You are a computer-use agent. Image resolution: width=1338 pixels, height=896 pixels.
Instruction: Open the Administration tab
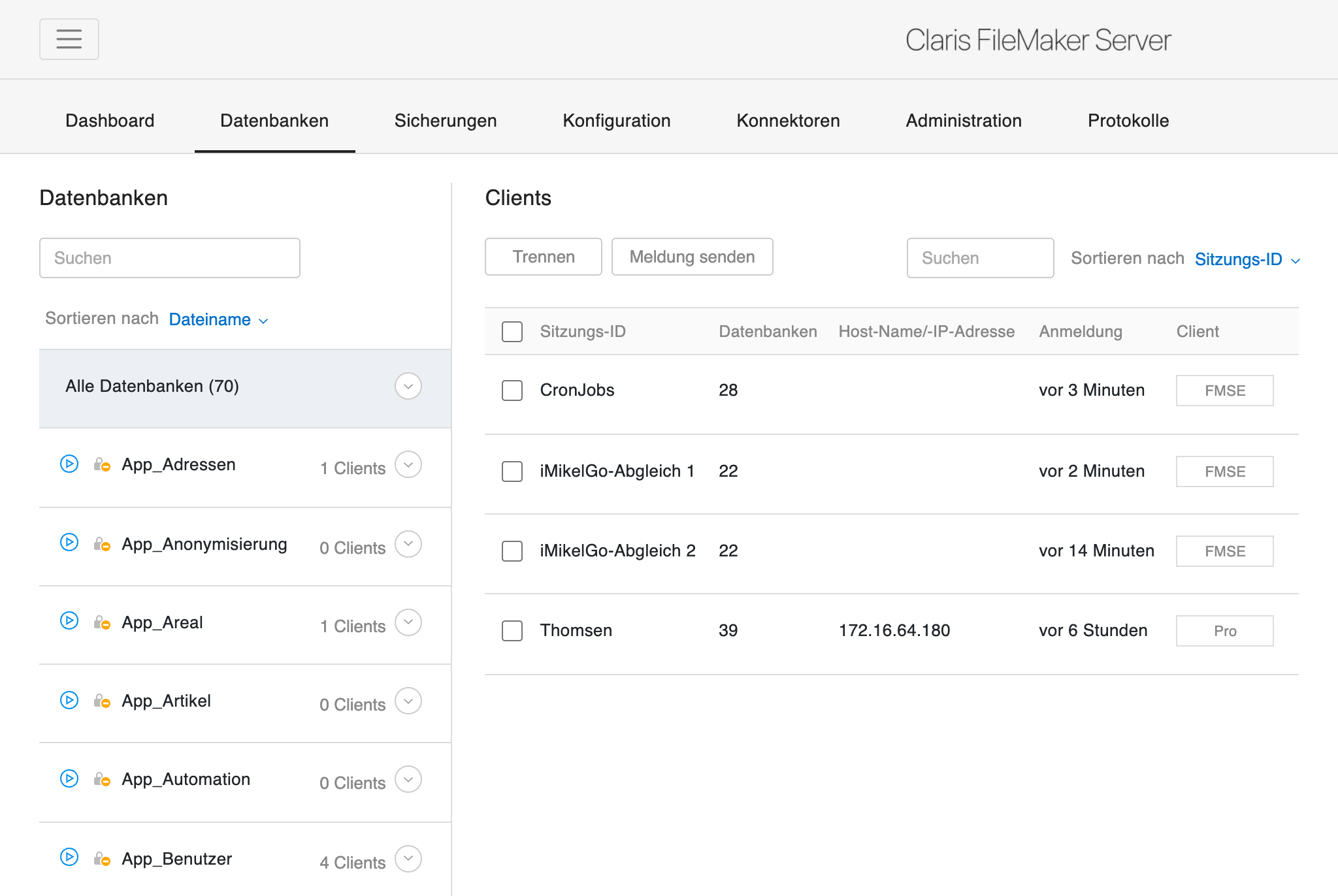coord(964,121)
